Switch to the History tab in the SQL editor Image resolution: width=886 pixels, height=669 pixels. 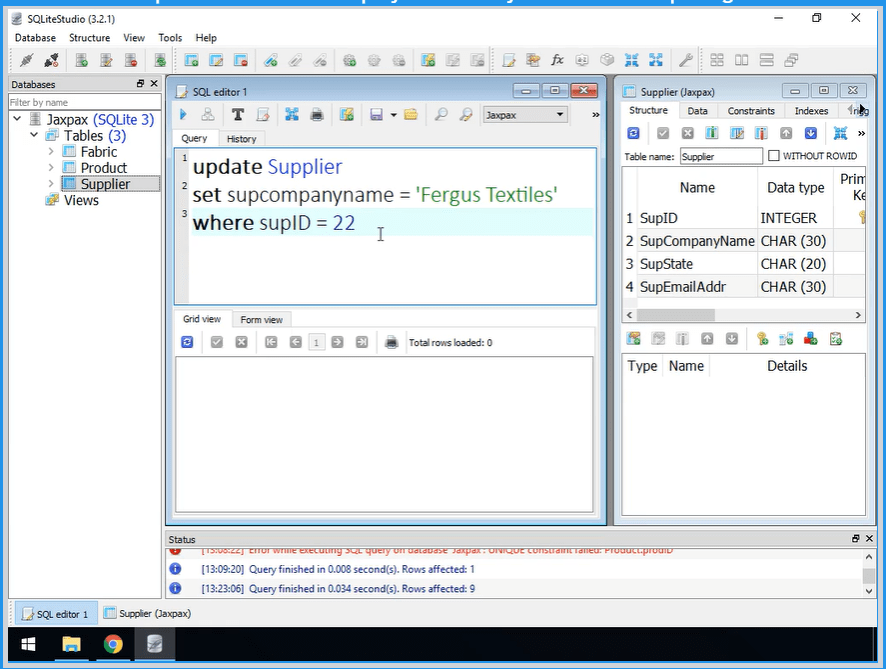(241, 139)
